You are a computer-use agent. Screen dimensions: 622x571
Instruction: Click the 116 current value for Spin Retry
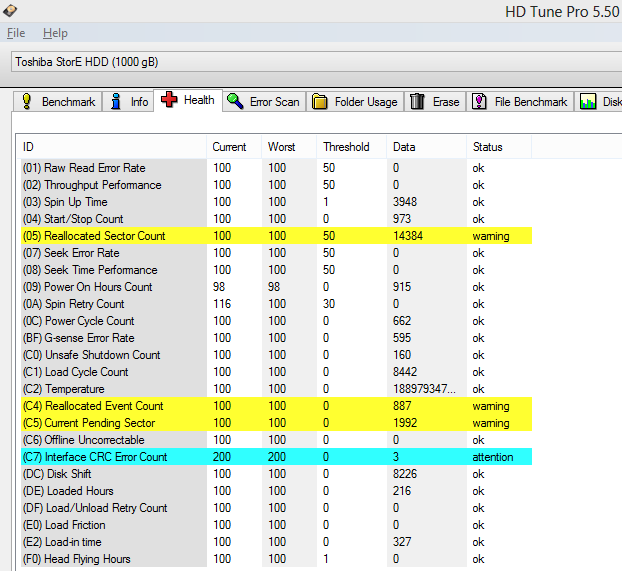(x=222, y=304)
